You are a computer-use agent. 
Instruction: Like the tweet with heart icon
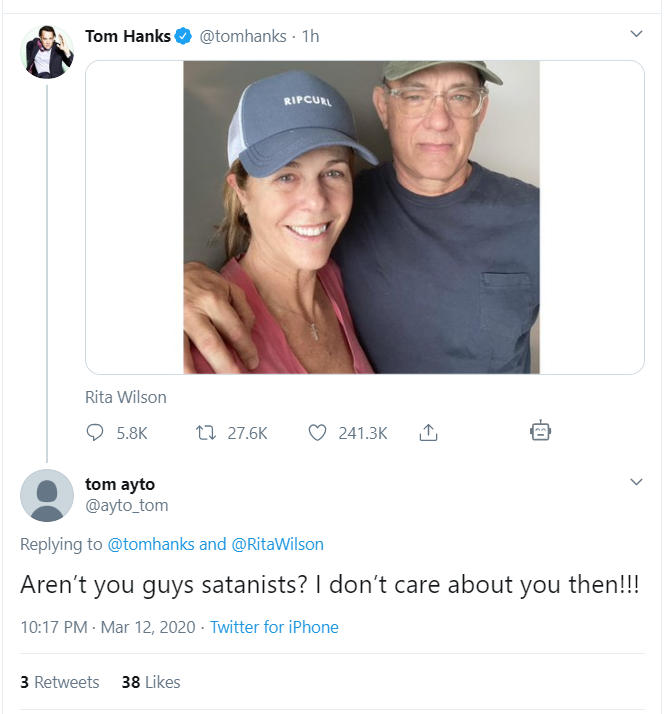pyautogui.click(x=317, y=433)
